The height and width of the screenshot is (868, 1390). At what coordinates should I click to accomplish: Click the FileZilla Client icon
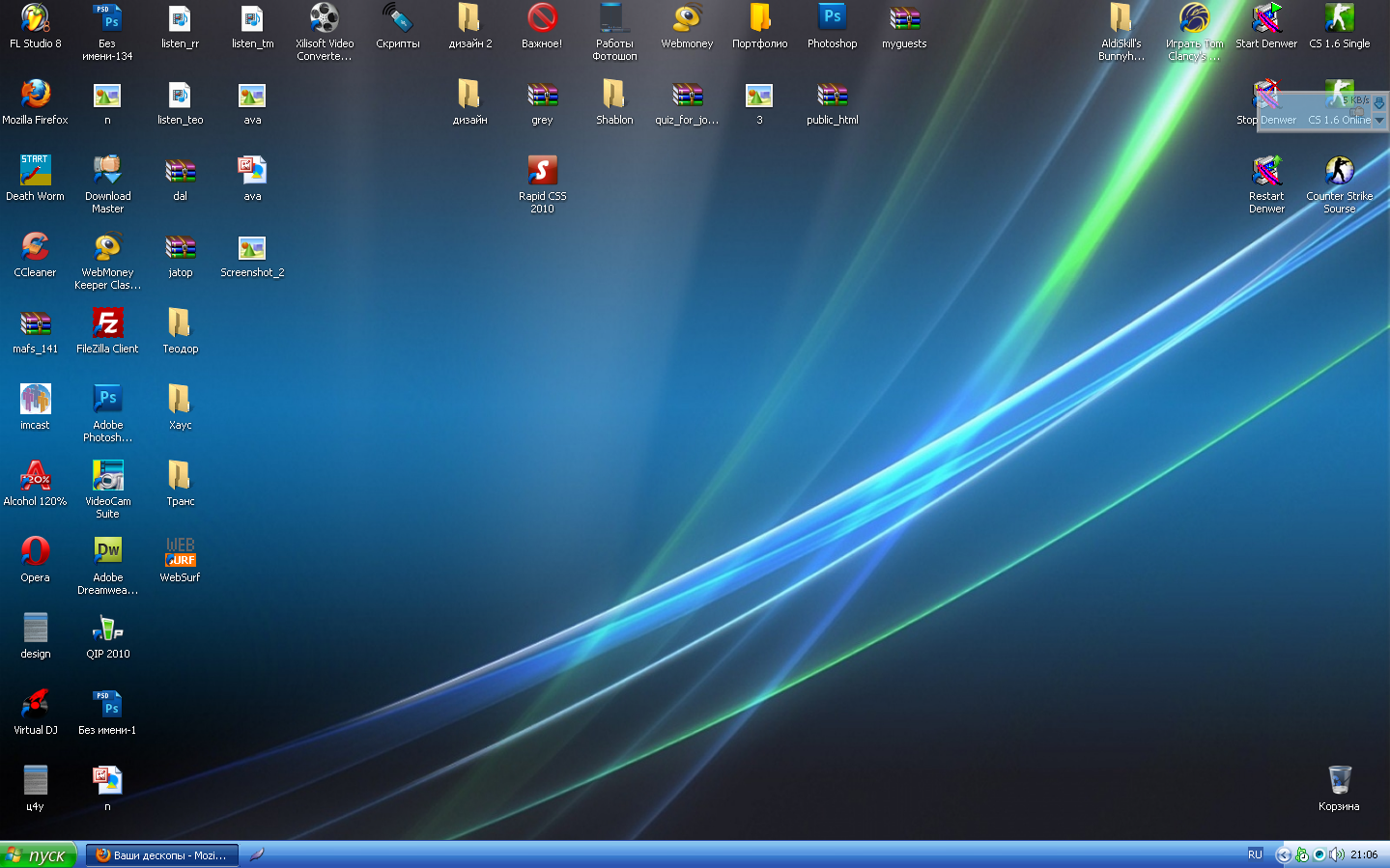[x=107, y=323]
